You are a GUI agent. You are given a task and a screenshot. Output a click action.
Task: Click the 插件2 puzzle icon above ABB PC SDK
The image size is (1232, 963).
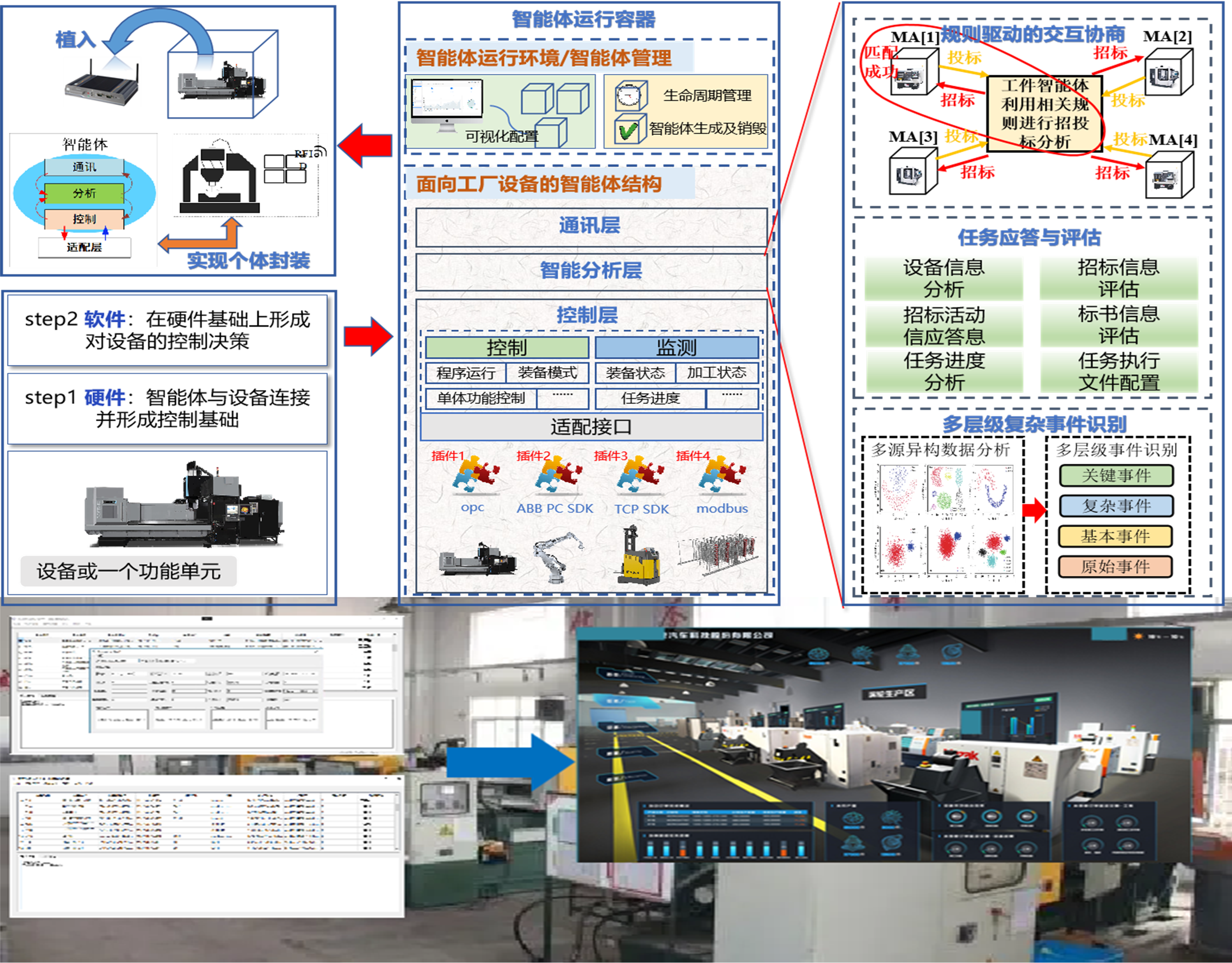[559, 474]
